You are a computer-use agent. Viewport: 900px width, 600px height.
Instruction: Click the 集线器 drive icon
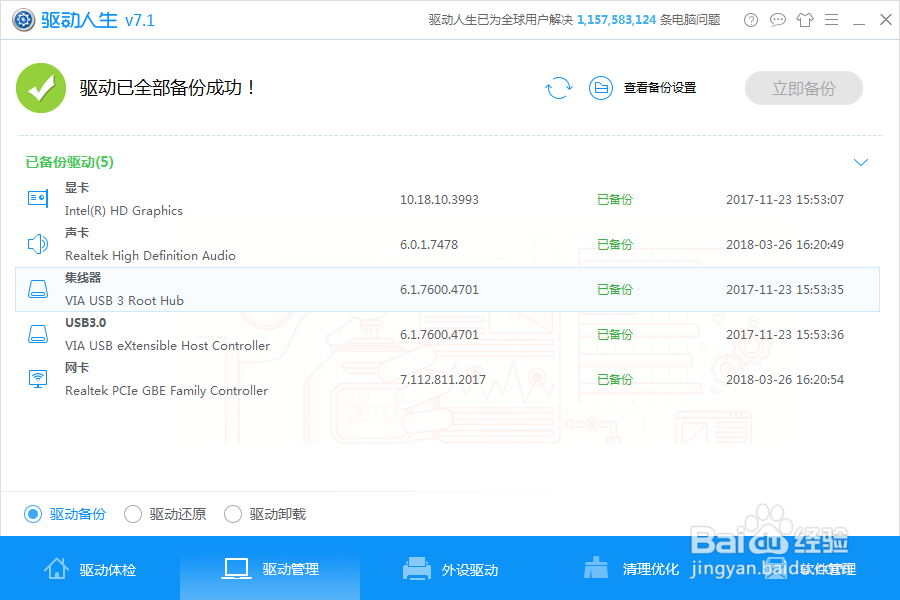click(x=38, y=289)
